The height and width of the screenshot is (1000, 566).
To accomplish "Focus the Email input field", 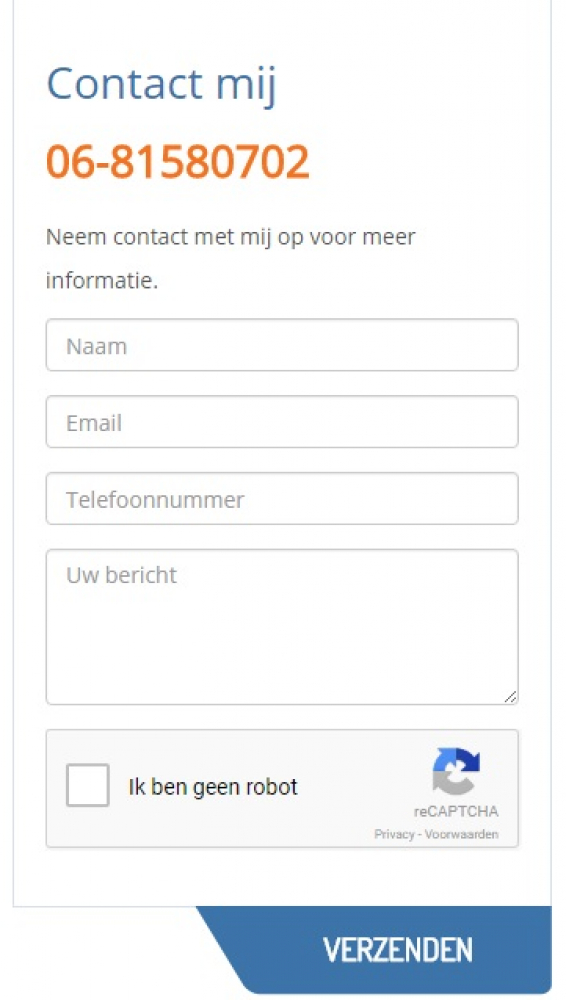I will tap(282, 422).
